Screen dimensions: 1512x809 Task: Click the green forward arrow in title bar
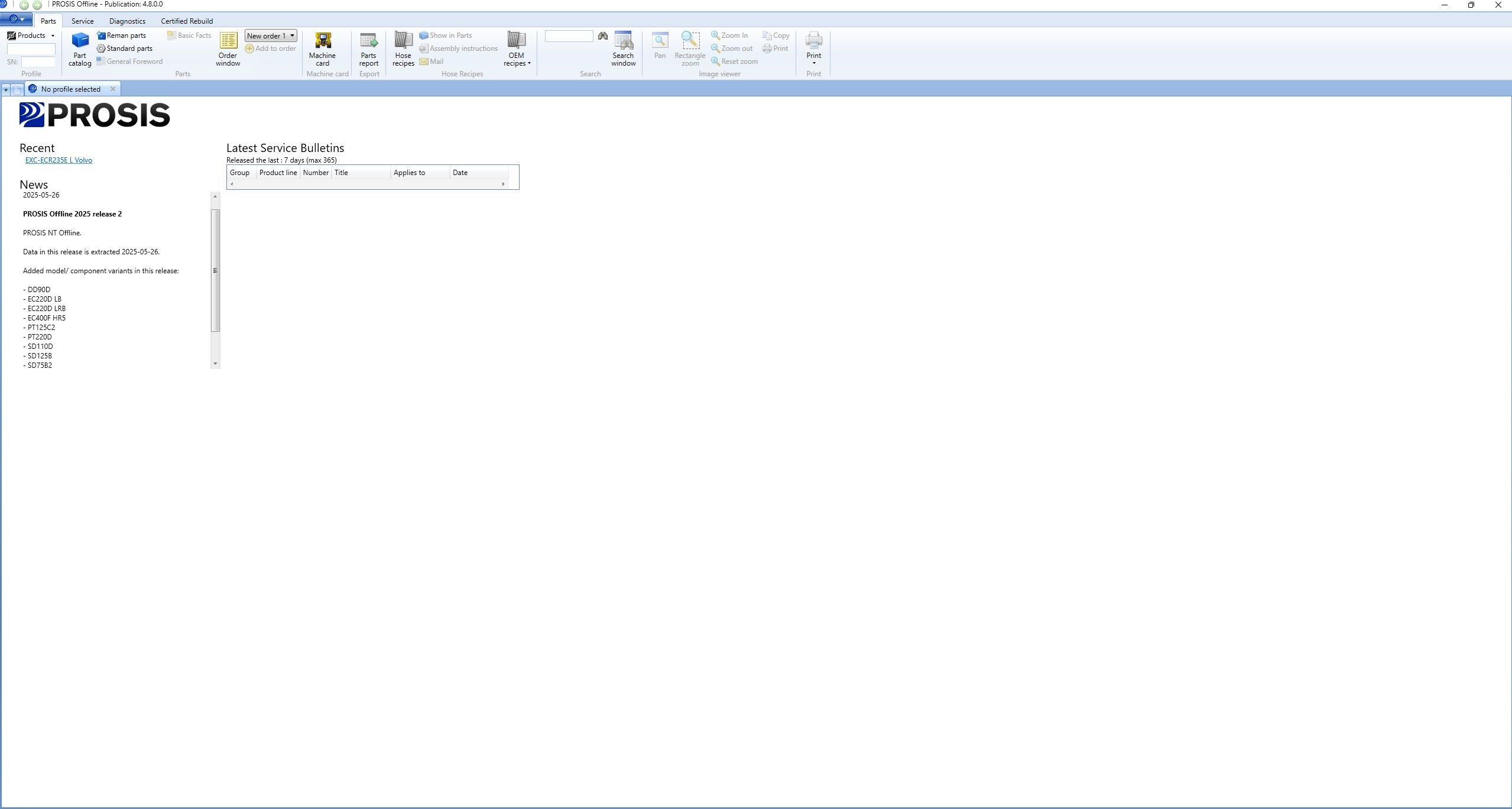[x=37, y=5]
